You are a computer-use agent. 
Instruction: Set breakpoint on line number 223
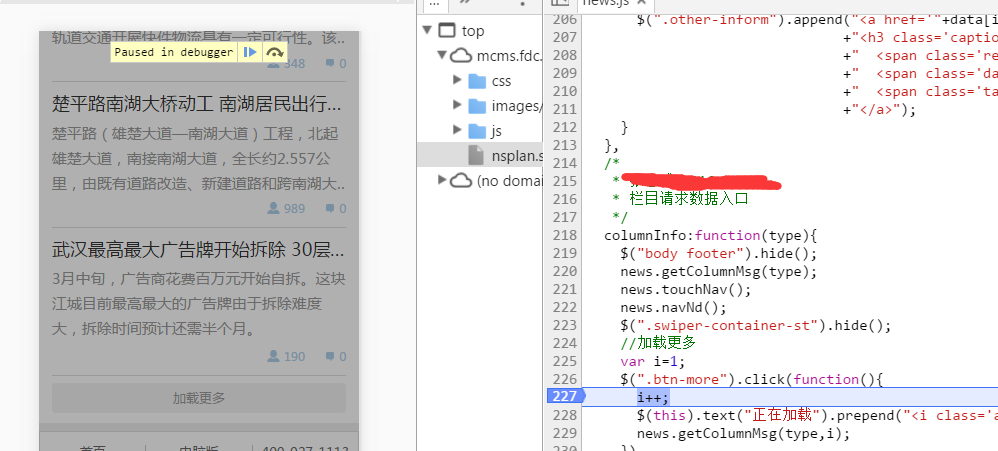[565, 325]
